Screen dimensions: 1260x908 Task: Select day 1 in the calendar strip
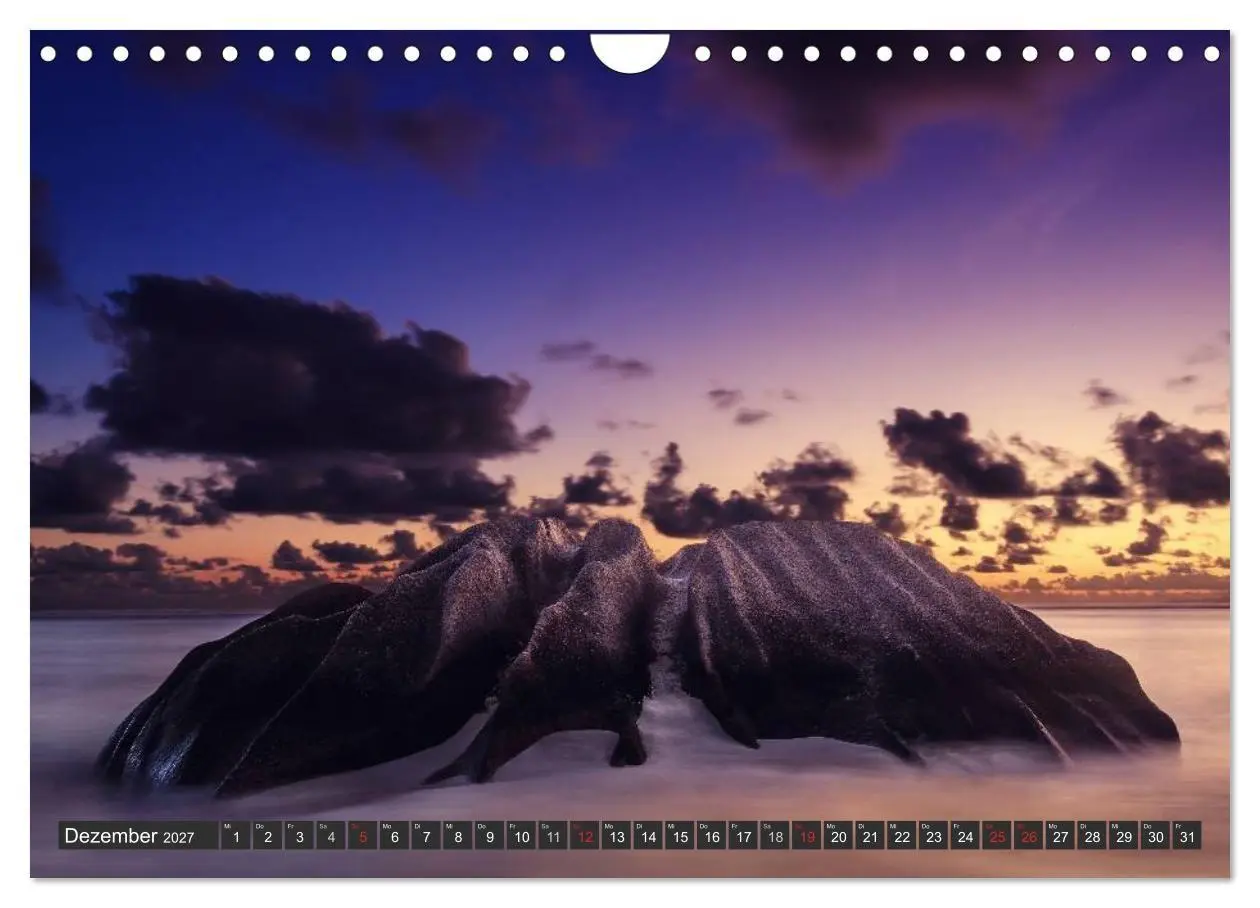(x=235, y=836)
